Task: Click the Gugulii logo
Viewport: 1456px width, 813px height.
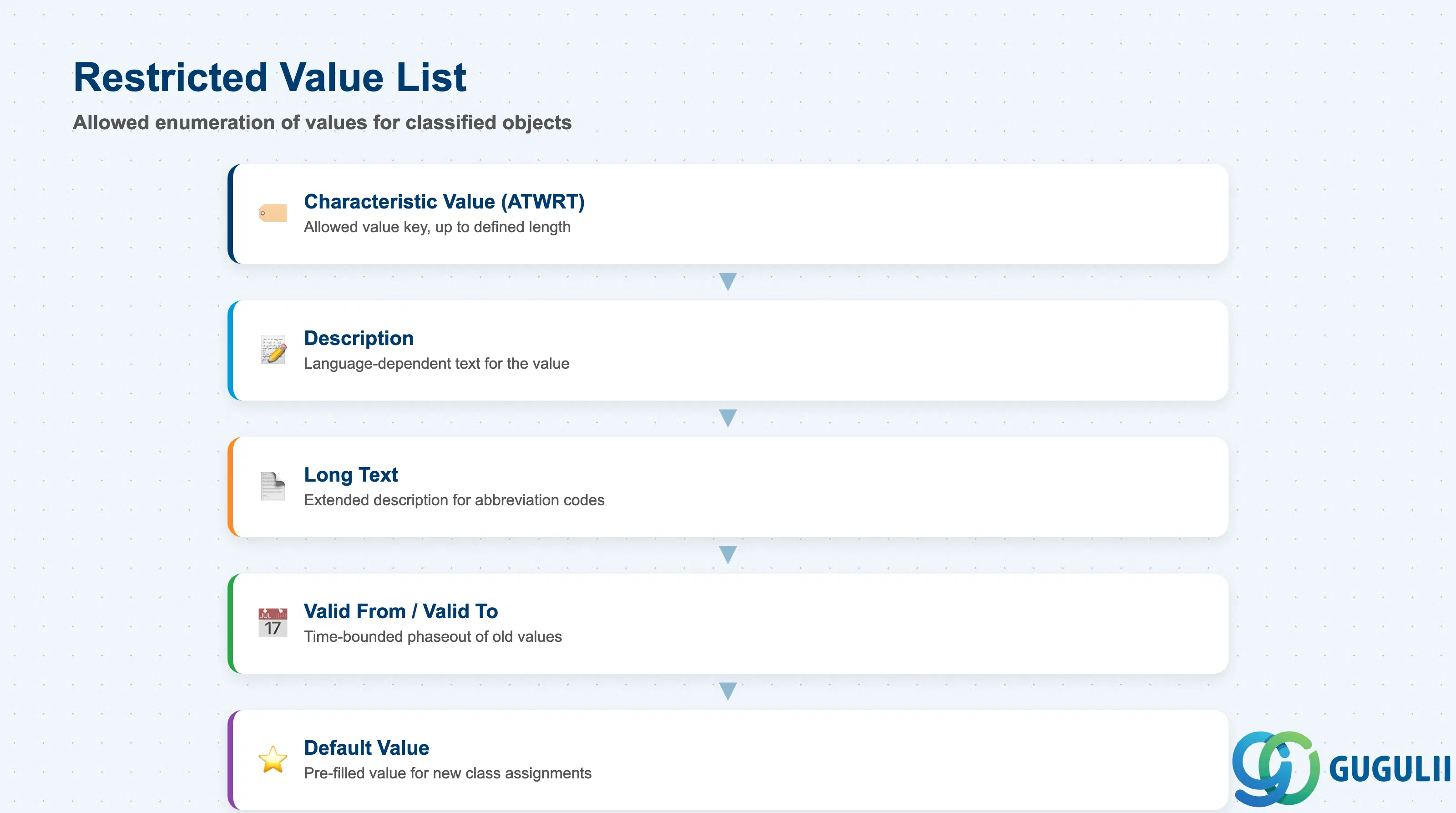Action: [x=1341, y=768]
